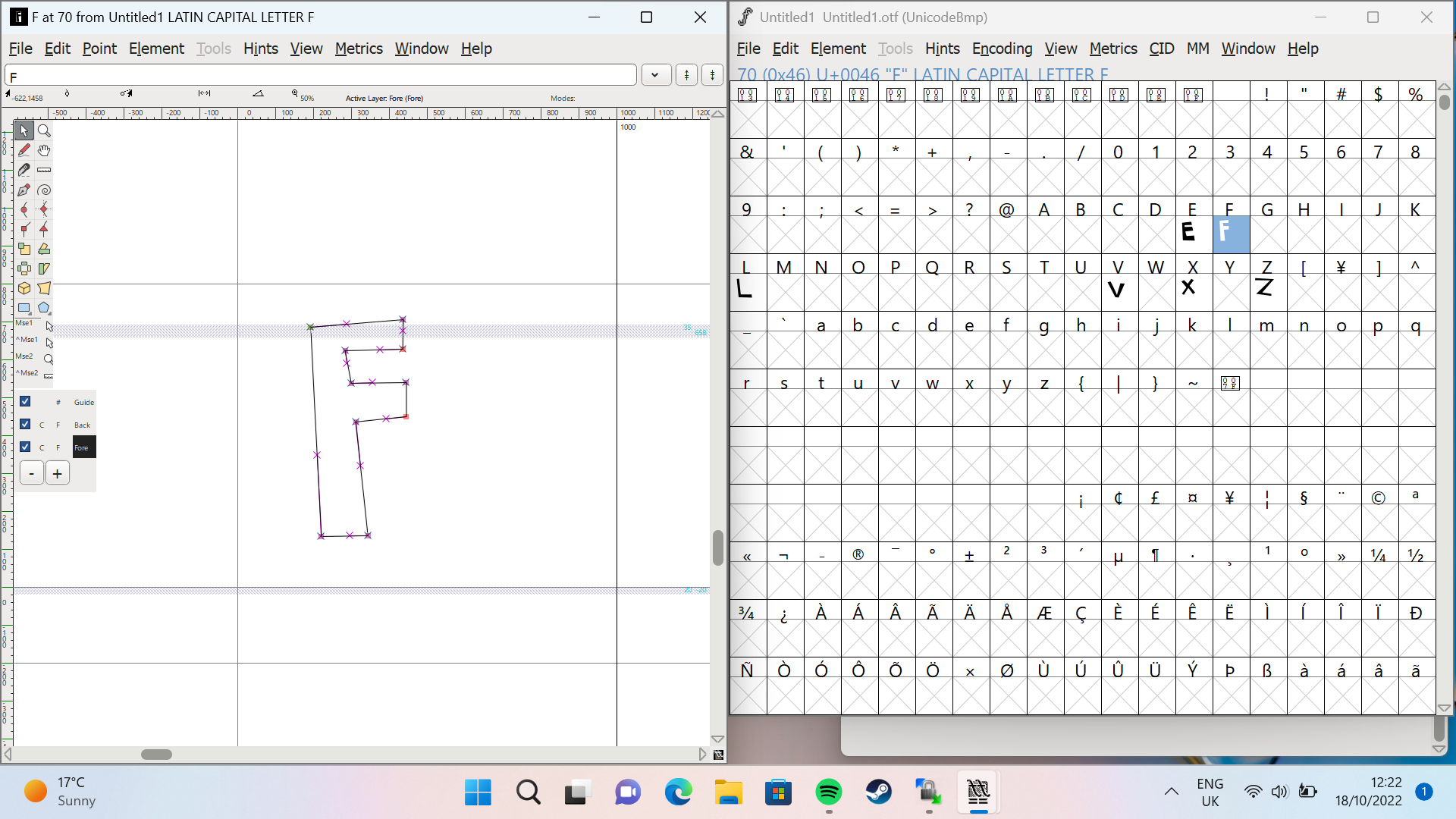Select the Rotate tool
This screenshot has height=819, width=1456.
click(x=44, y=249)
